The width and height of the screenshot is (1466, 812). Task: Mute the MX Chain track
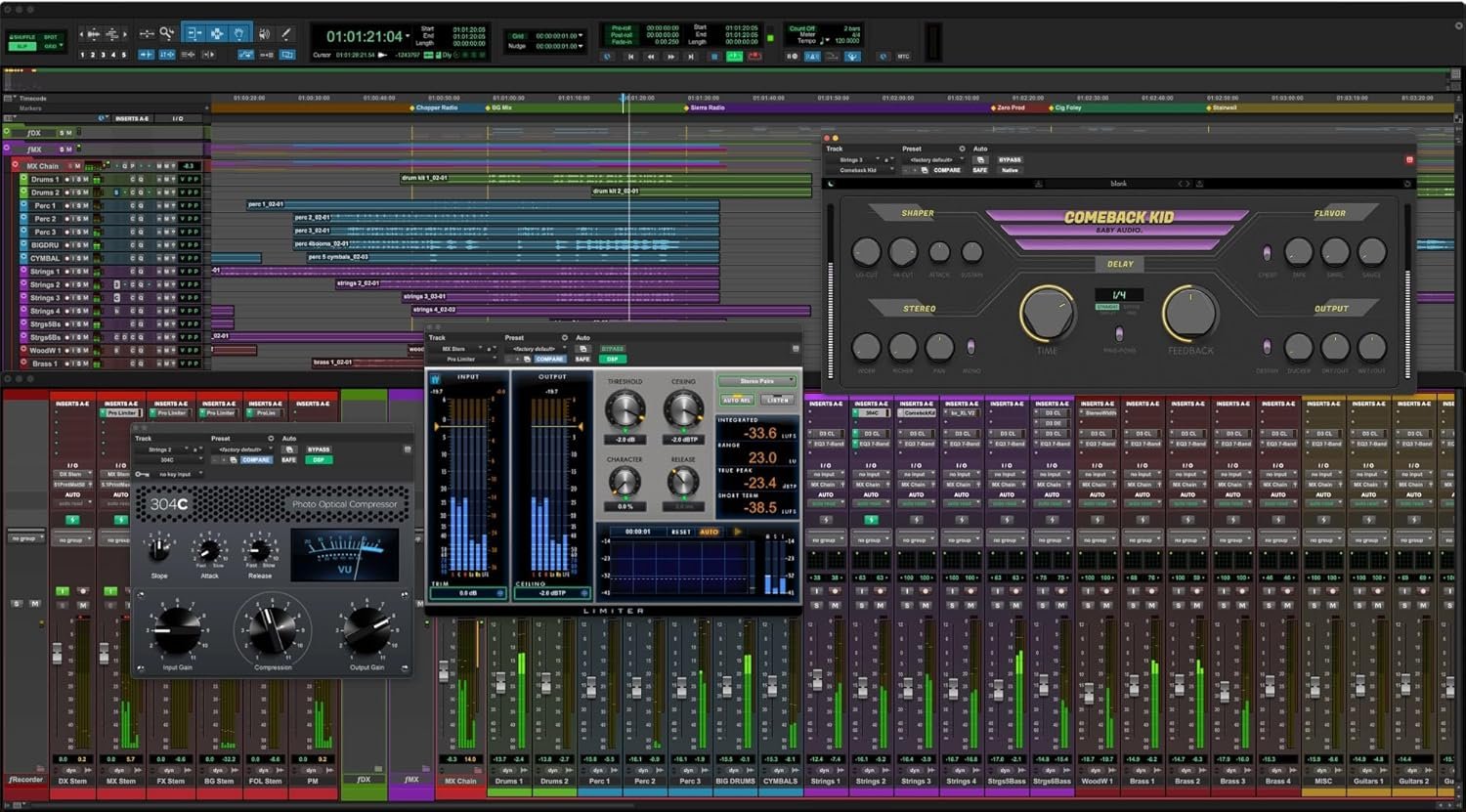click(x=77, y=166)
